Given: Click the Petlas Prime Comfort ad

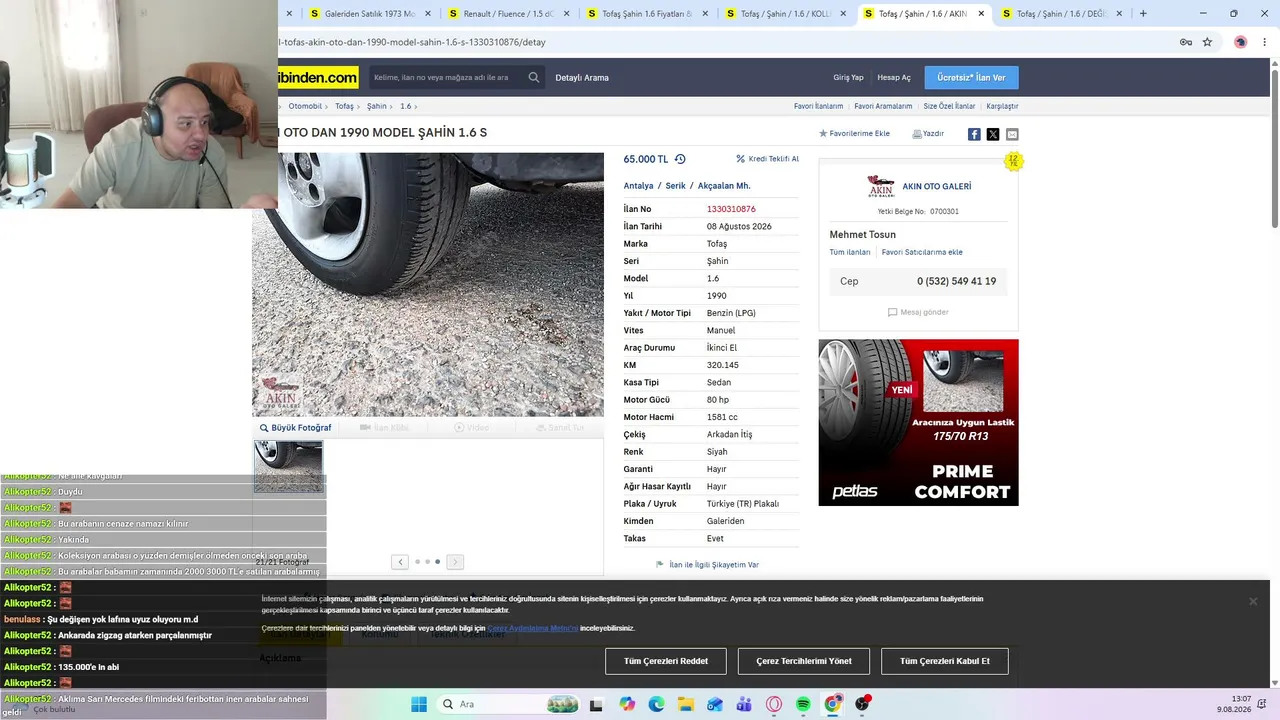Looking at the screenshot, I should (918, 422).
